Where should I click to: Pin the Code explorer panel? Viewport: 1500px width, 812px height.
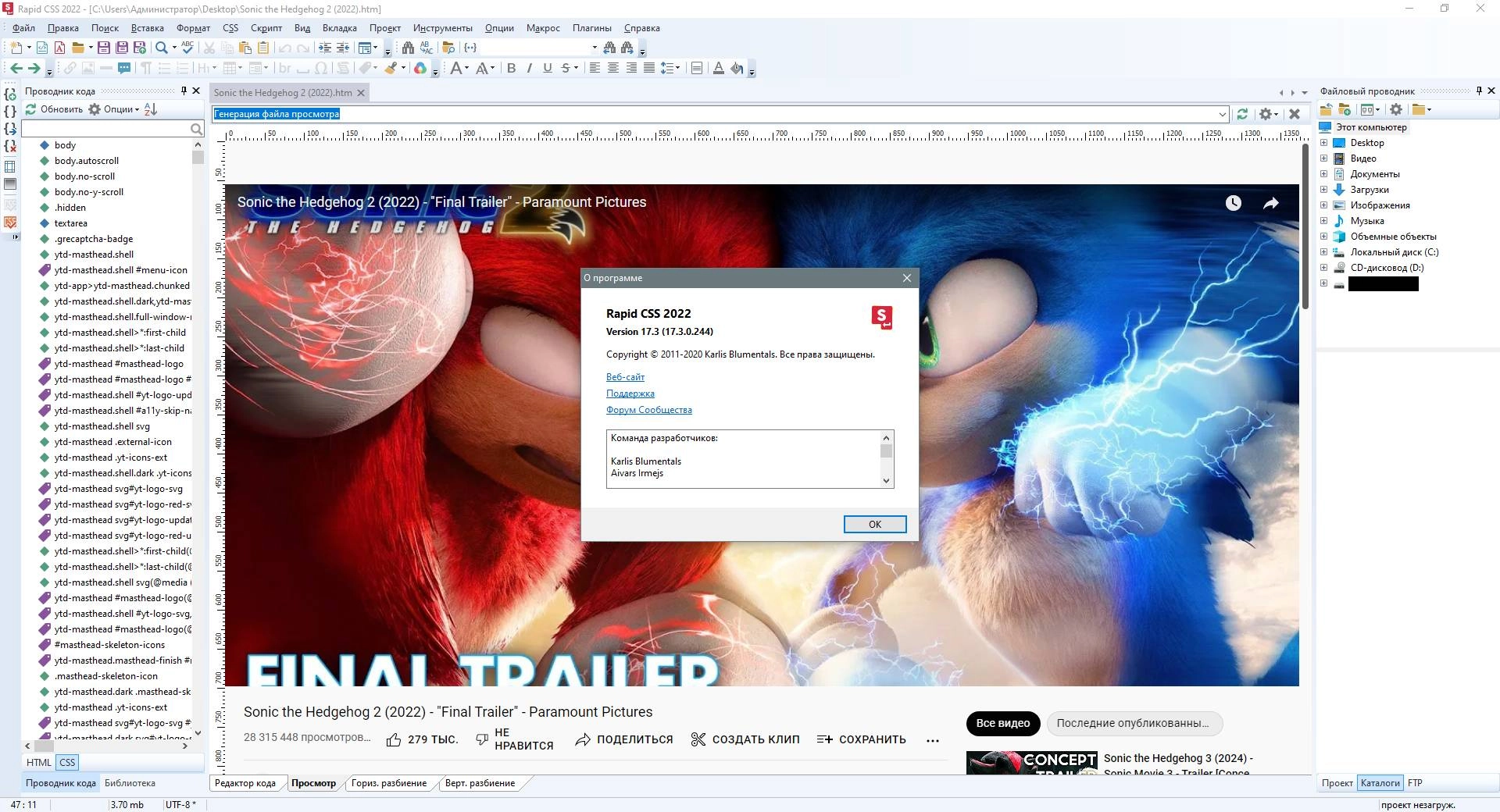pos(184,91)
